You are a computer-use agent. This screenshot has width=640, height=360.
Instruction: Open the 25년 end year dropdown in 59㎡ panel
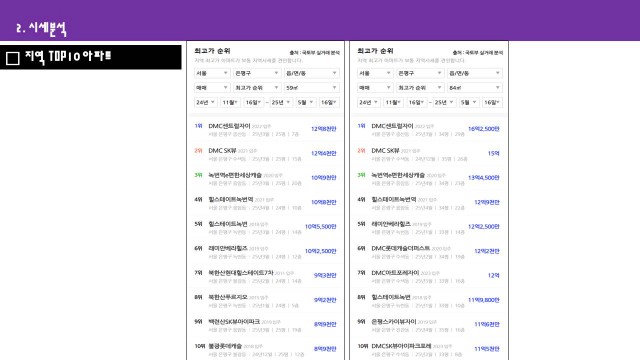point(280,102)
